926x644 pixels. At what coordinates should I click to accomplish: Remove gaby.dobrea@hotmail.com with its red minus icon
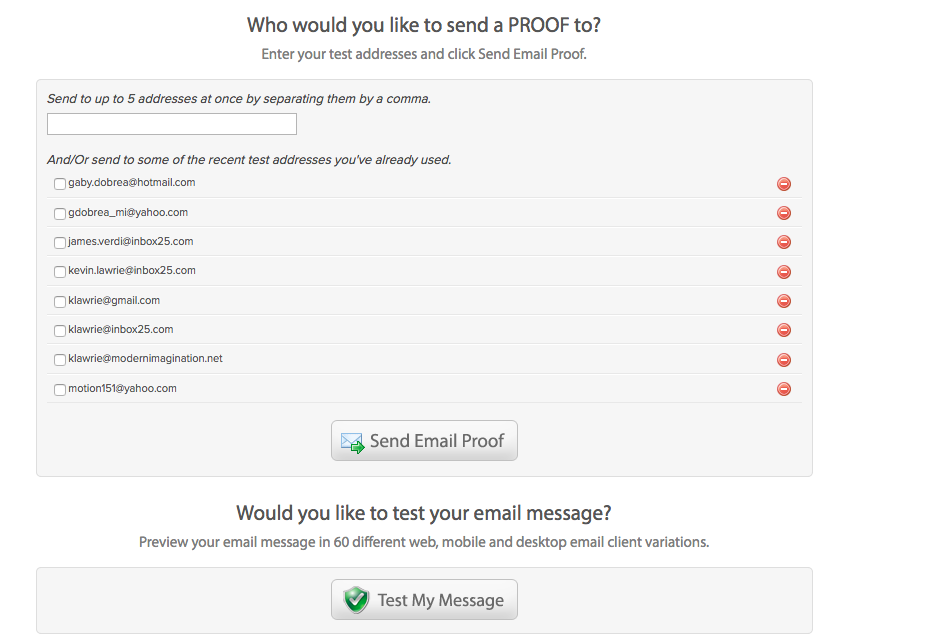point(784,184)
